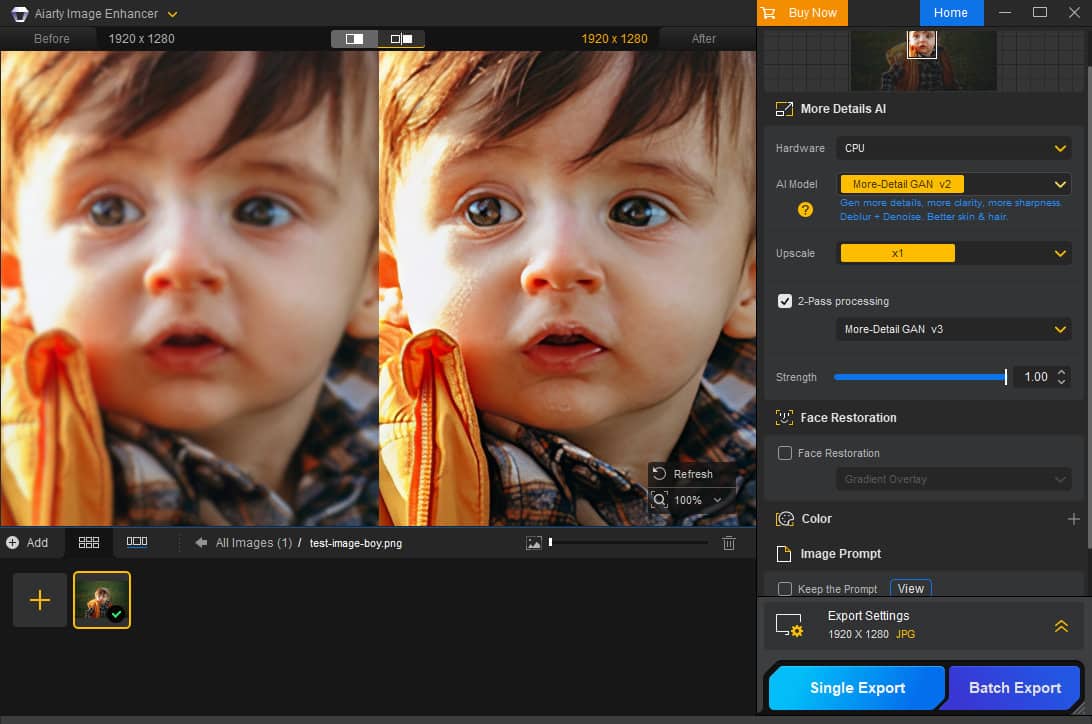The width and height of the screenshot is (1092, 724).
Task: Click the yellow help question mark icon
Action: tap(805, 210)
